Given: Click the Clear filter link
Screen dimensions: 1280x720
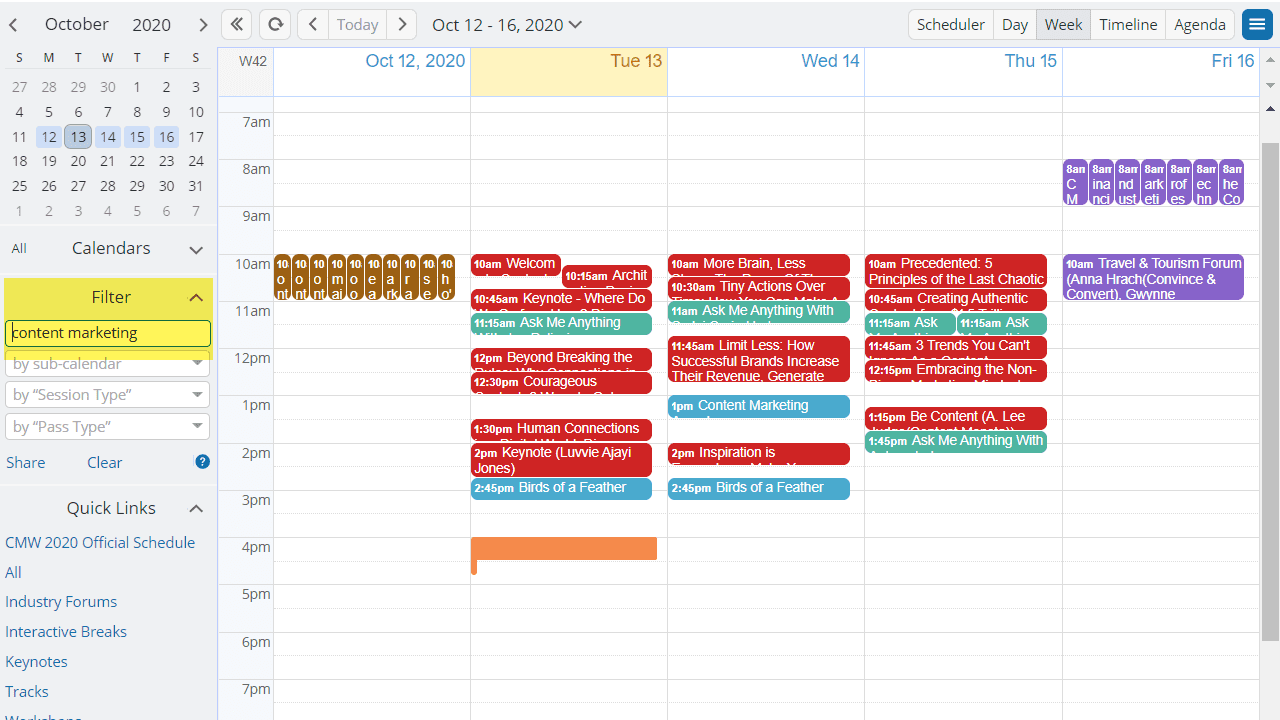Looking at the screenshot, I should point(104,463).
